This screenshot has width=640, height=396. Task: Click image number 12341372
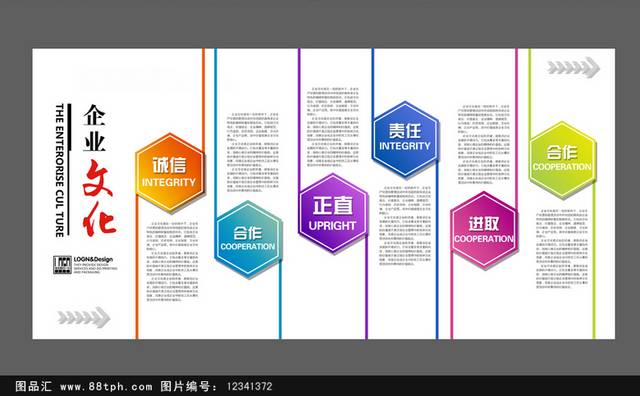coord(249,386)
